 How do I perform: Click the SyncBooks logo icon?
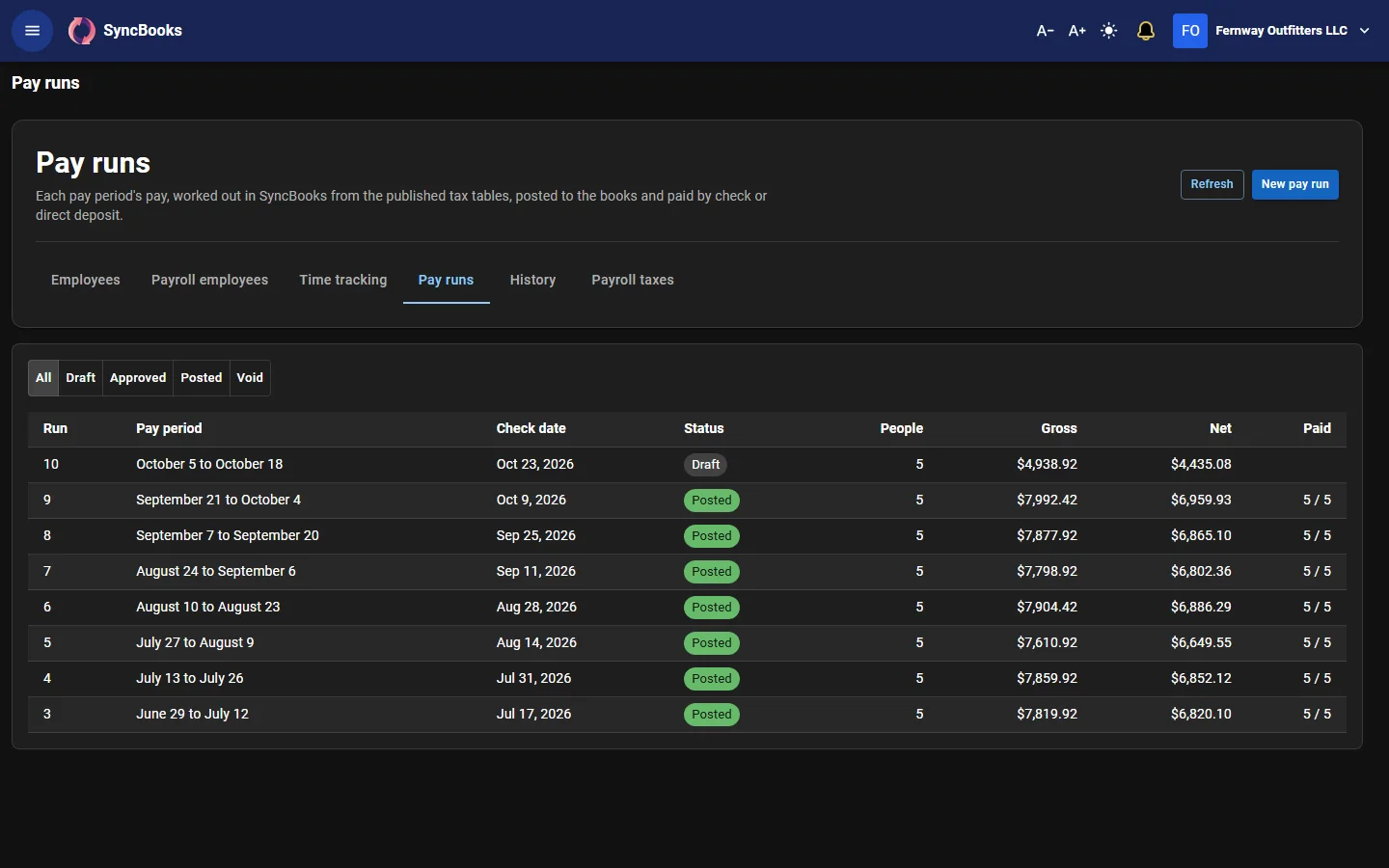82,31
